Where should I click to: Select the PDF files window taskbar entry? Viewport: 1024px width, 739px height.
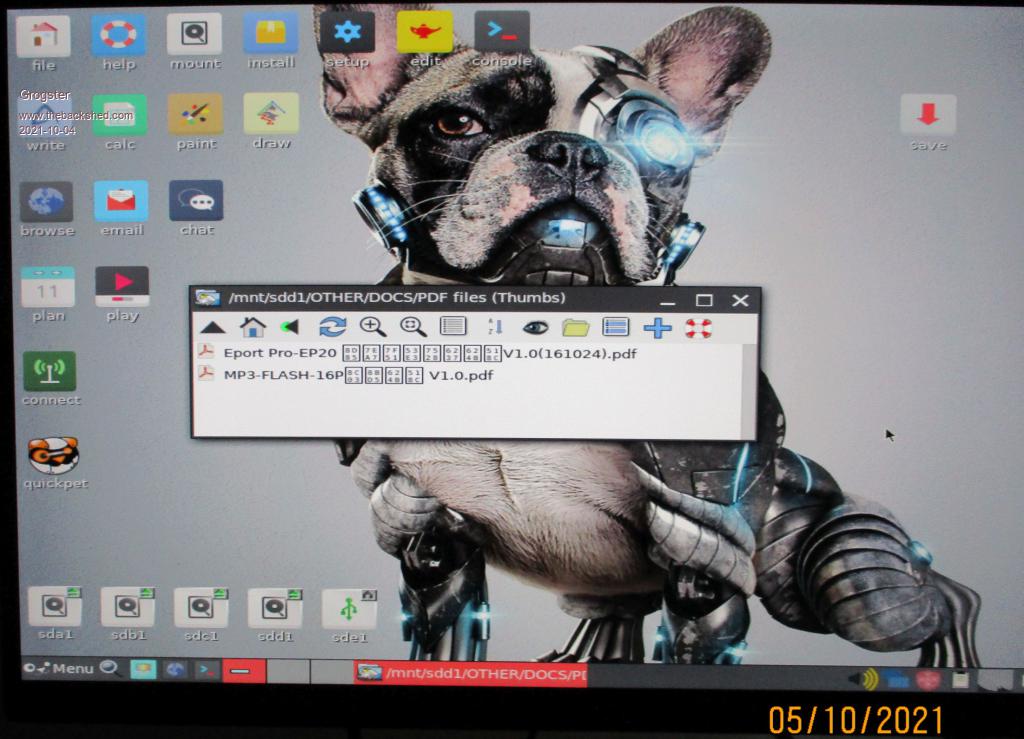pyautogui.click(x=470, y=674)
